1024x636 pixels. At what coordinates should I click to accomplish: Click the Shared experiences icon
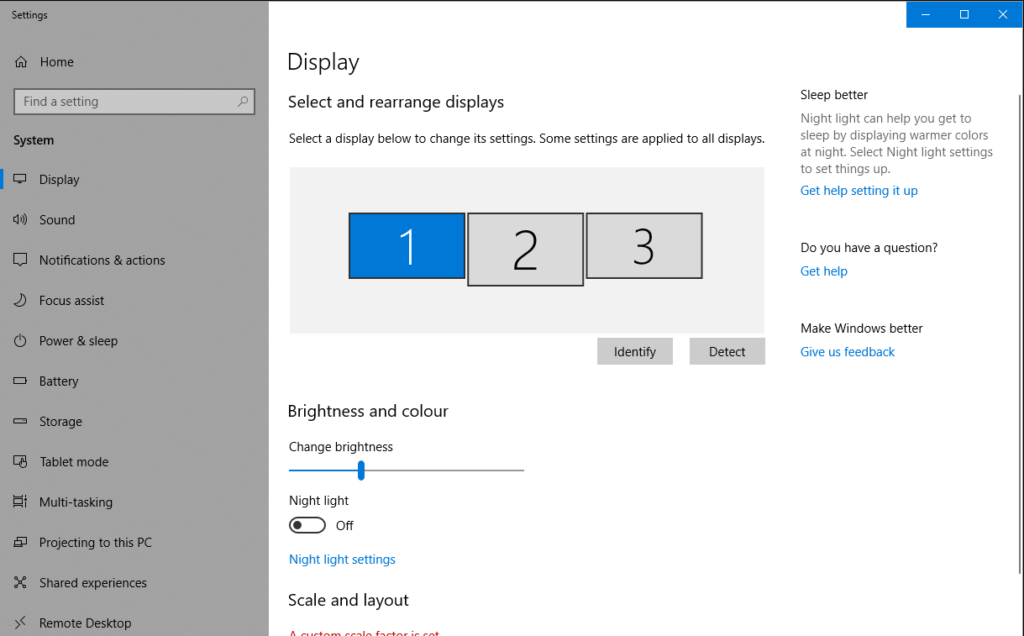click(x=20, y=582)
